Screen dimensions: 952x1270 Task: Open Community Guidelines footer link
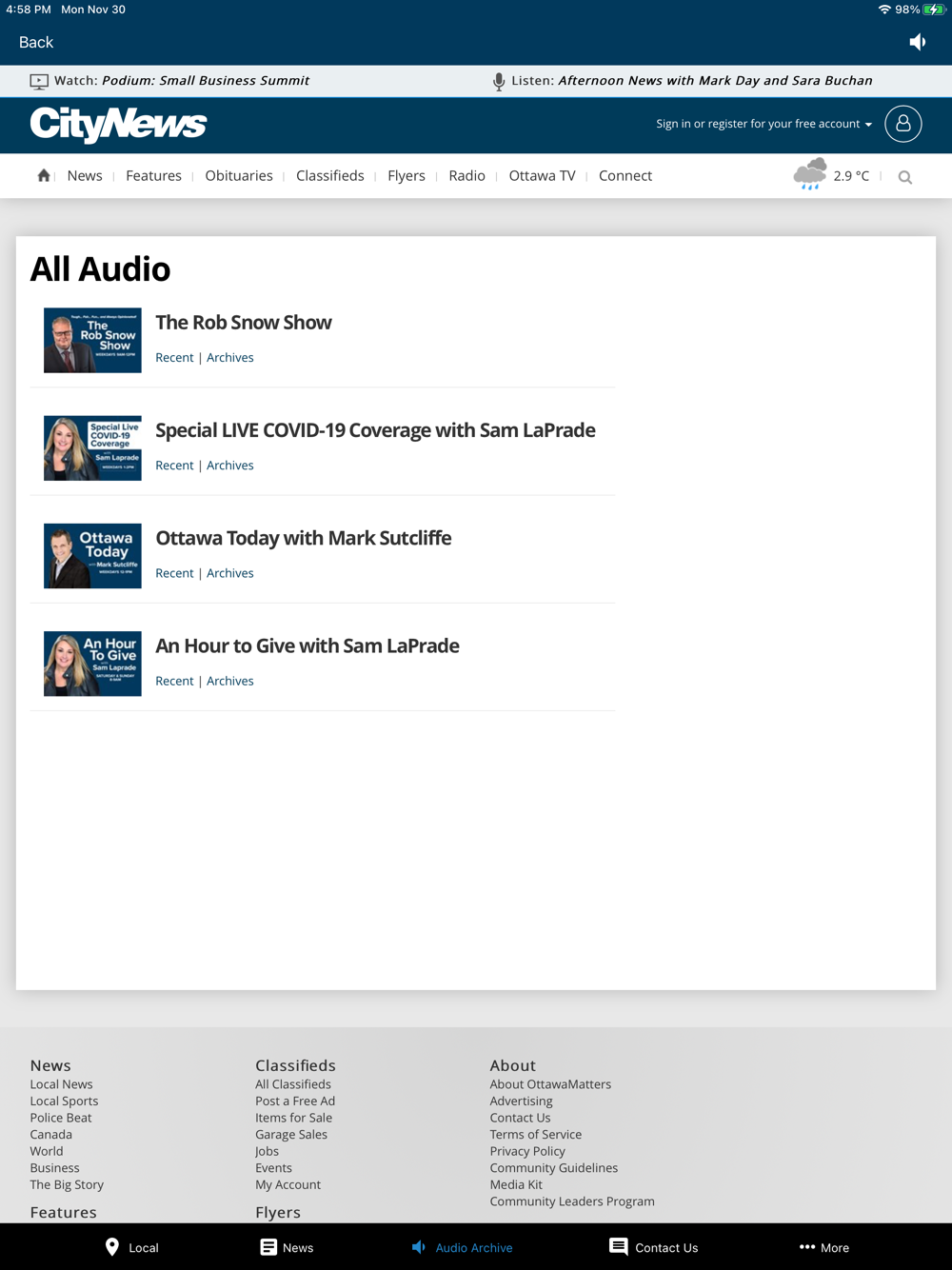point(554,1168)
